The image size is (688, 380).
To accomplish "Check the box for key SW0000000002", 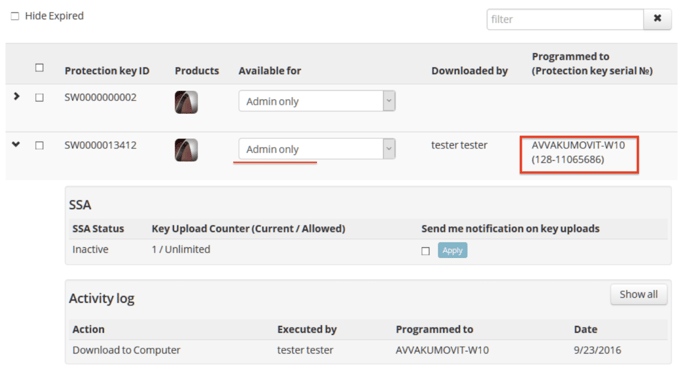I will [x=39, y=97].
